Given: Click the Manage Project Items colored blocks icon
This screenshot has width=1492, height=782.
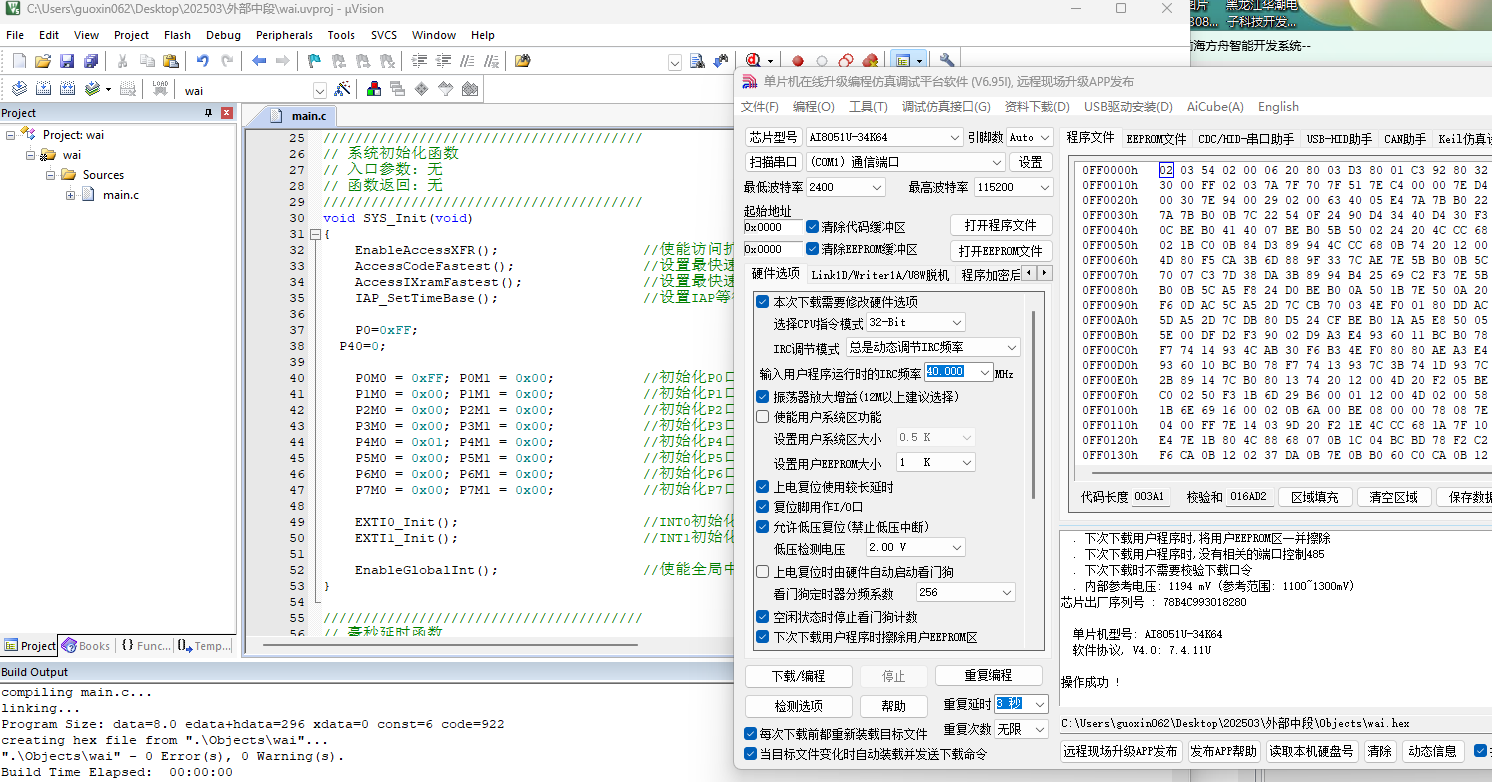Looking at the screenshot, I should pos(374,89).
